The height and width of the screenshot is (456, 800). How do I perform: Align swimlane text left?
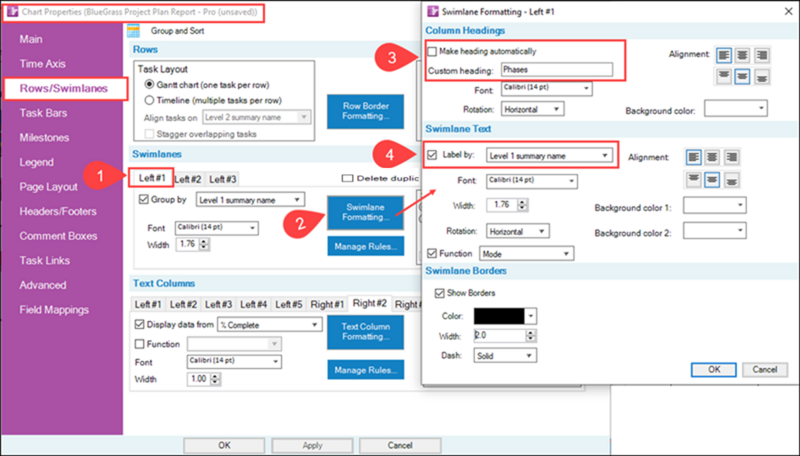693,157
